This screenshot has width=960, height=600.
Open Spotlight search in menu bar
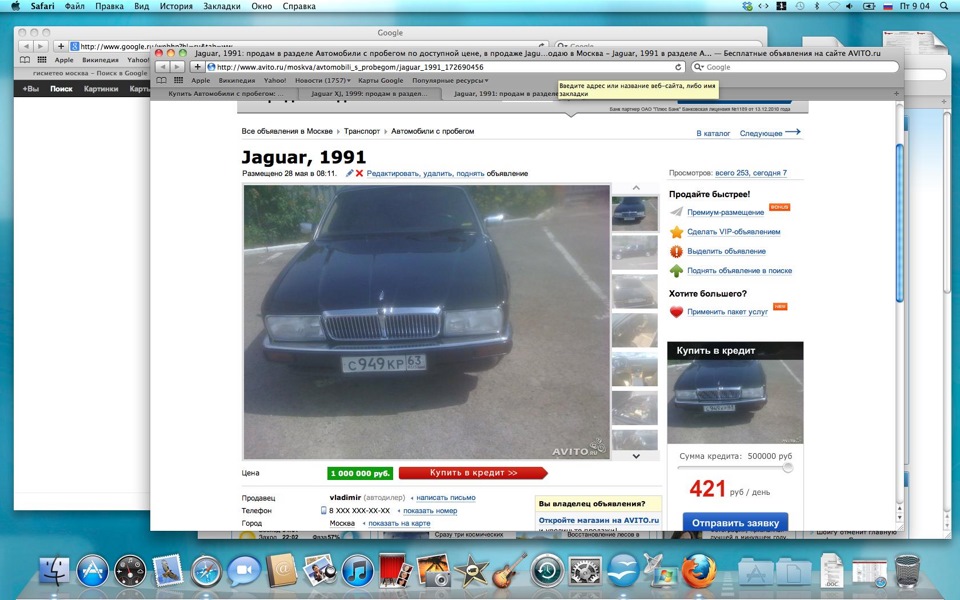tap(943, 6)
